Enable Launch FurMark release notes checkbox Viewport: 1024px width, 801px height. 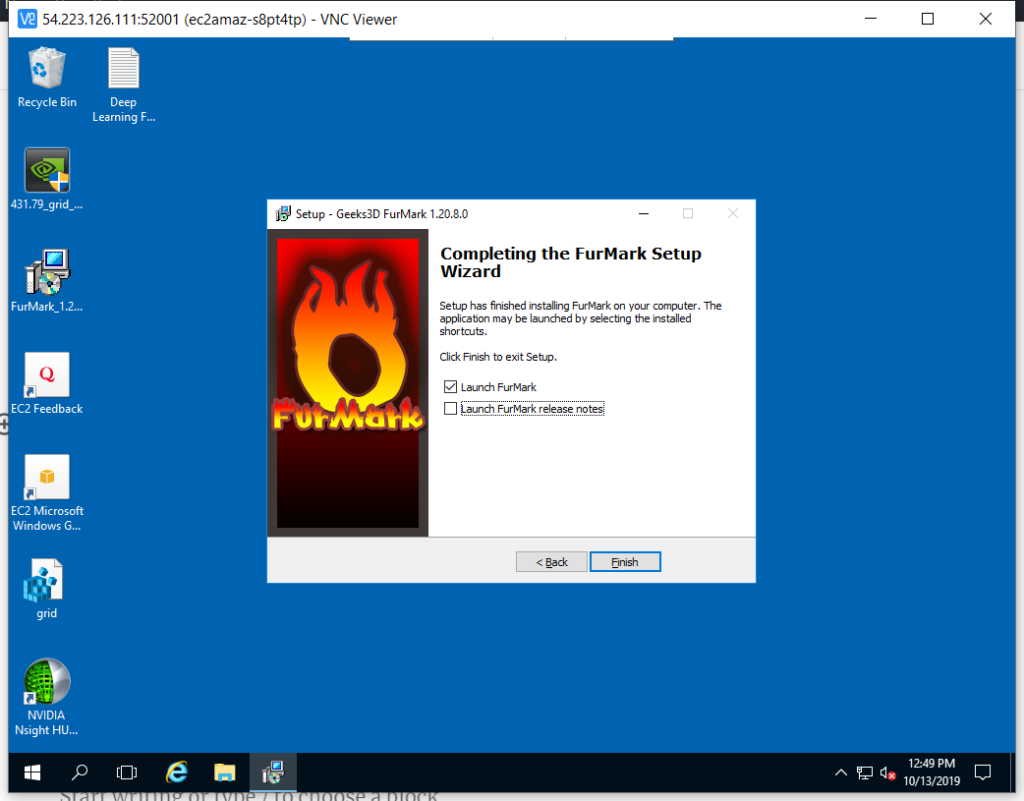(450, 408)
